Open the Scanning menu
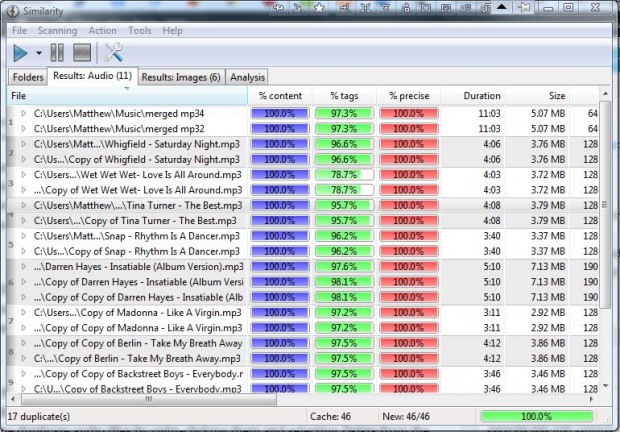The height and width of the screenshot is (432, 620). (57, 30)
